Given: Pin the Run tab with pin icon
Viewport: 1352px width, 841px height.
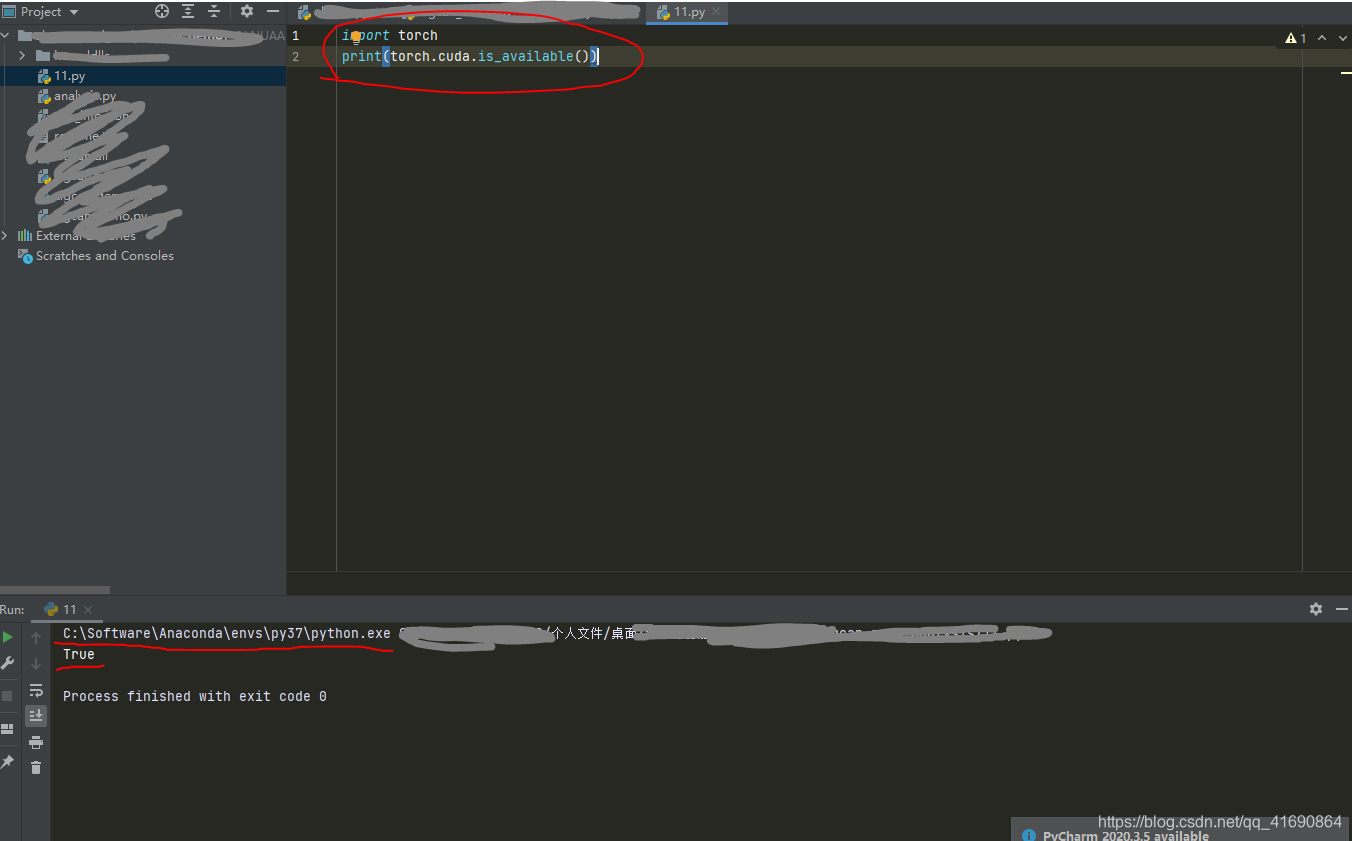Looking at the screenshot, I should pos(8,762).
